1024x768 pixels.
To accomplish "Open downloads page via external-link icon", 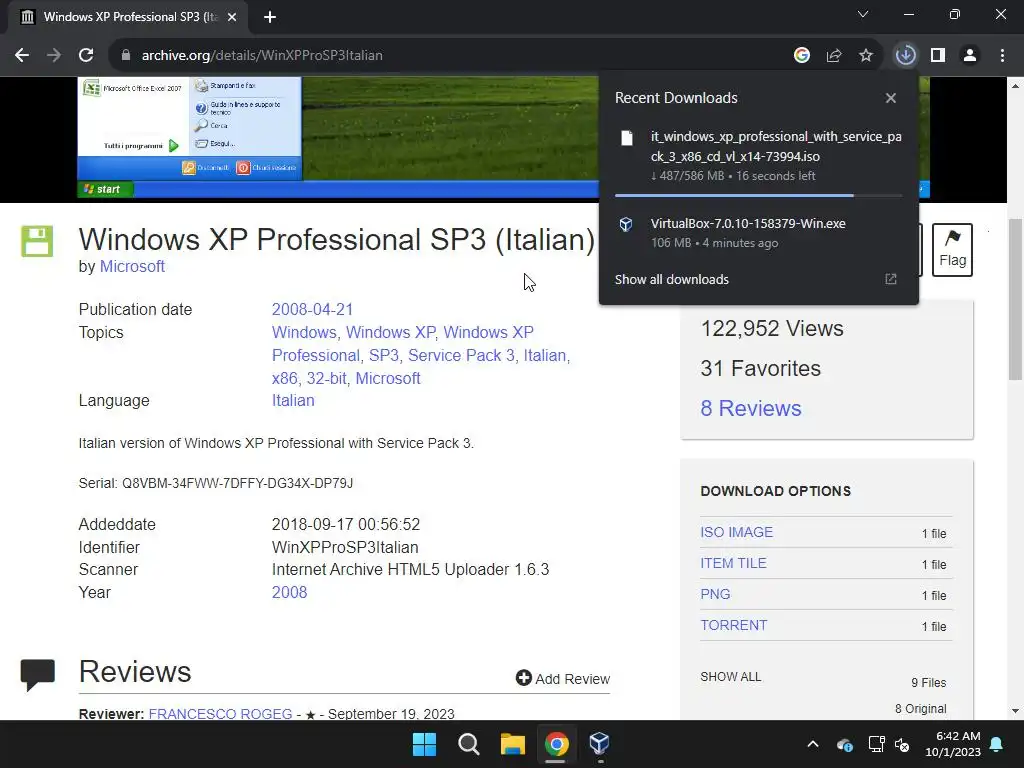I will (891, 280).
